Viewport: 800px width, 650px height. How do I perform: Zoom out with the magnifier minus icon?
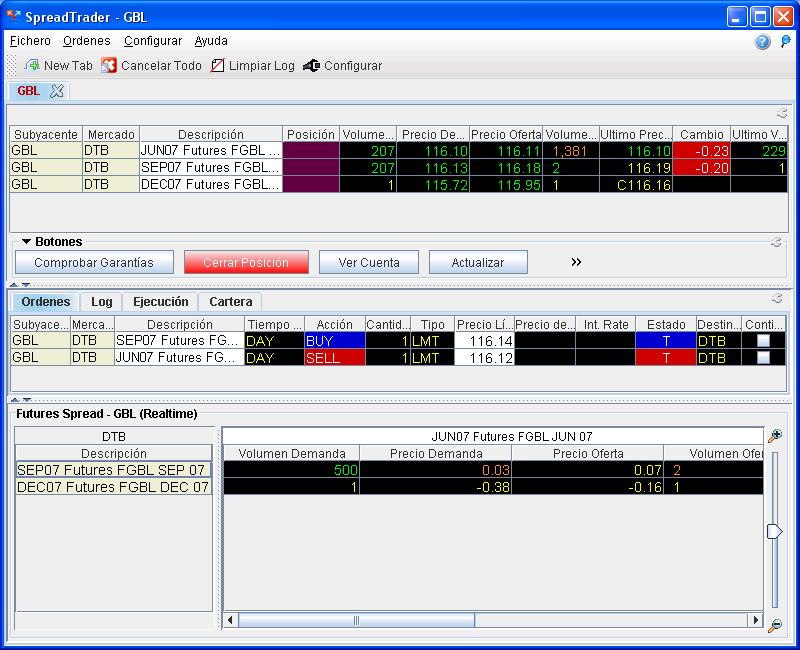(774, 625)
